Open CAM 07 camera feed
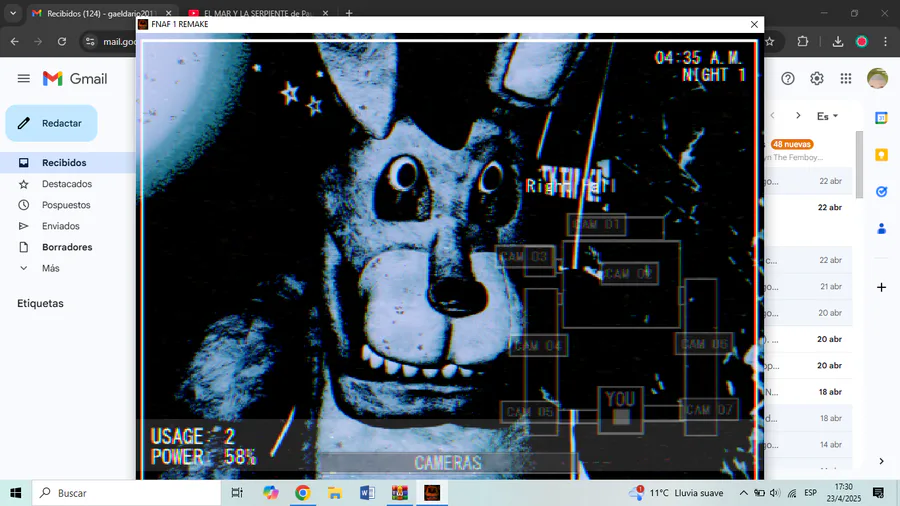This screenshot has width=900, height=506. (709, 410)
